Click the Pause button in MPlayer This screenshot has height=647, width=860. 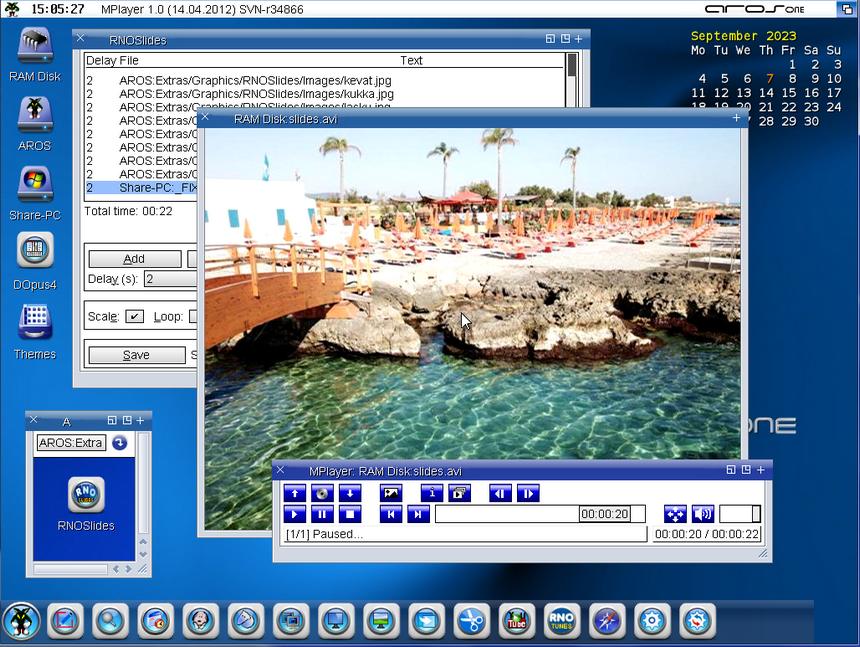click(x=322, y=514)
